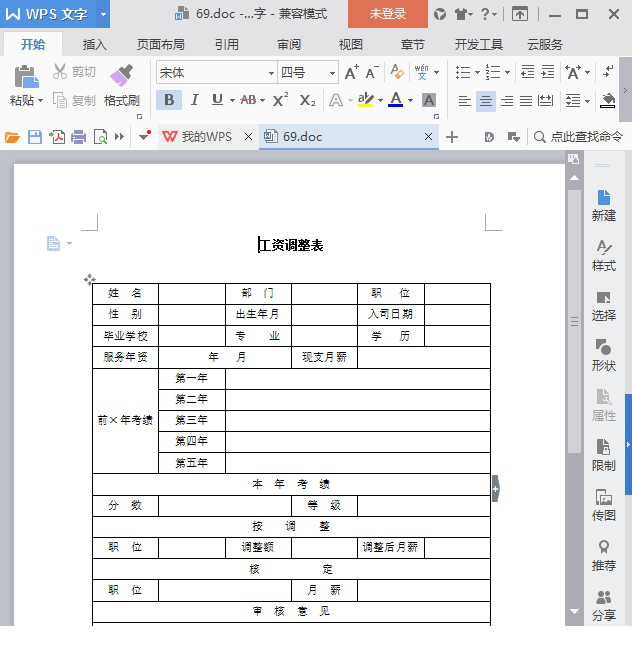Export document to PDF
Image resolution: width=632 pixels, height=651 pixels.
click(x=57, y=137)
